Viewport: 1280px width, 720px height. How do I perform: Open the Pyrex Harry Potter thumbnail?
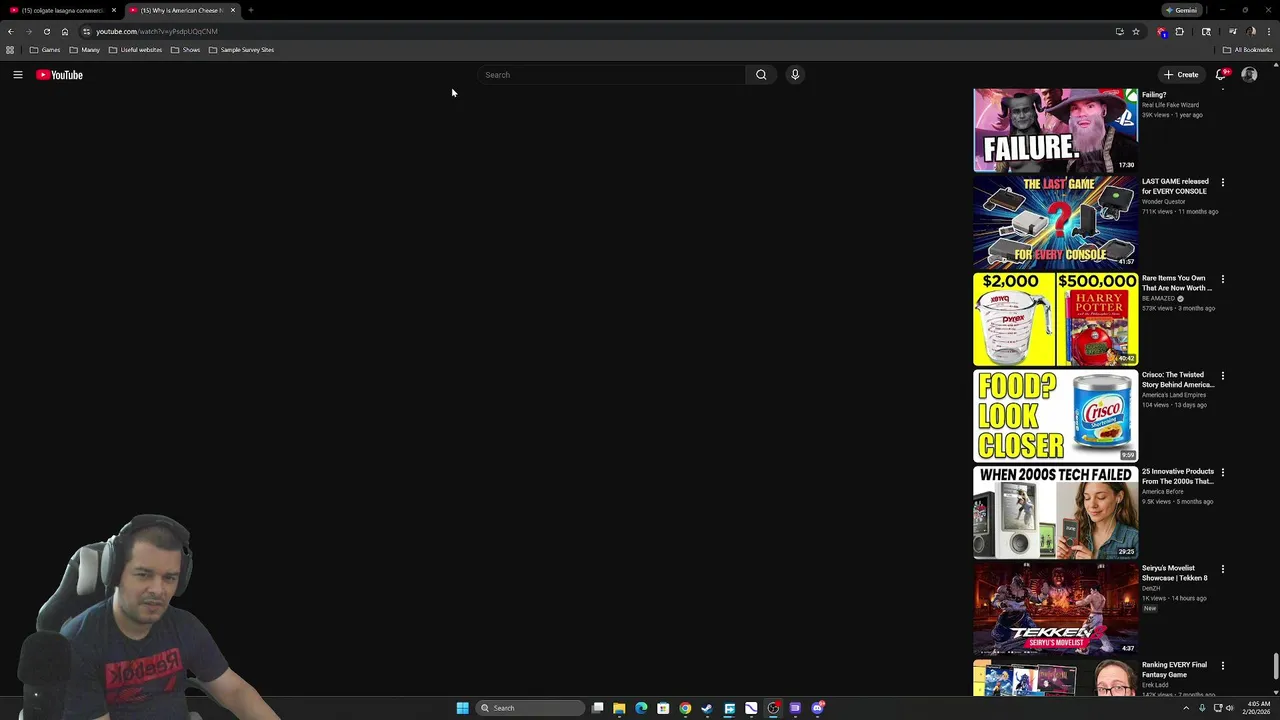click(x=1055, y=319)
